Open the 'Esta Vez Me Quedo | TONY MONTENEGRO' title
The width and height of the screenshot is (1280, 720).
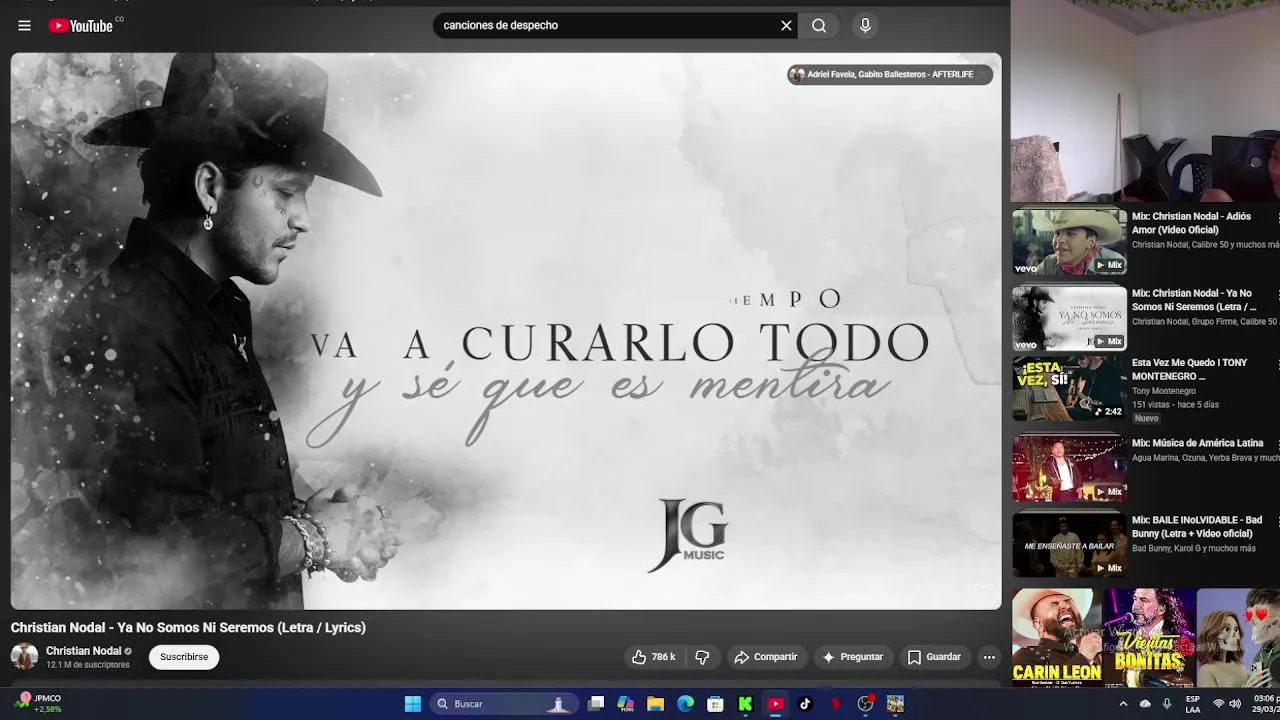[x=1189, y=370]
